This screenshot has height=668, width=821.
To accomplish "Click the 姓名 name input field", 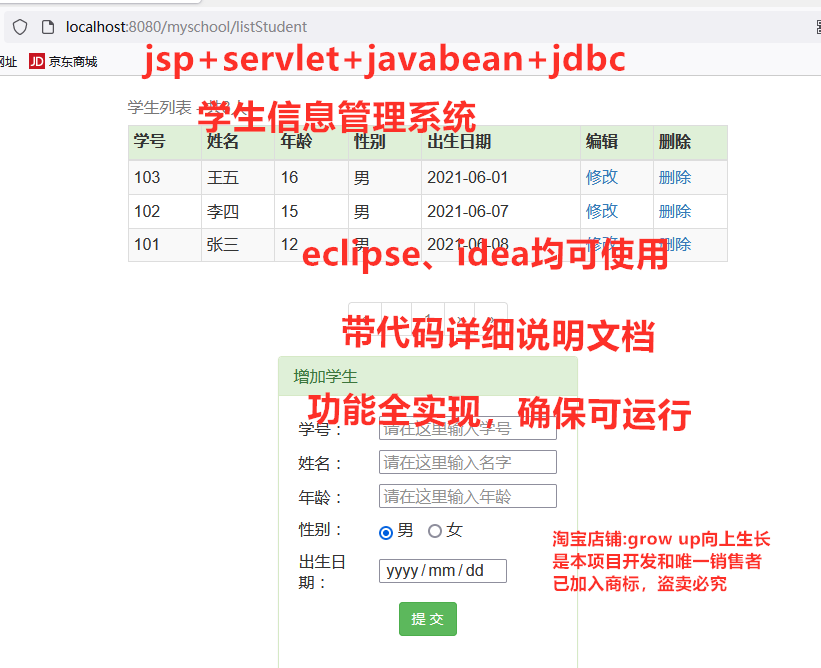I will click(467, 462).
